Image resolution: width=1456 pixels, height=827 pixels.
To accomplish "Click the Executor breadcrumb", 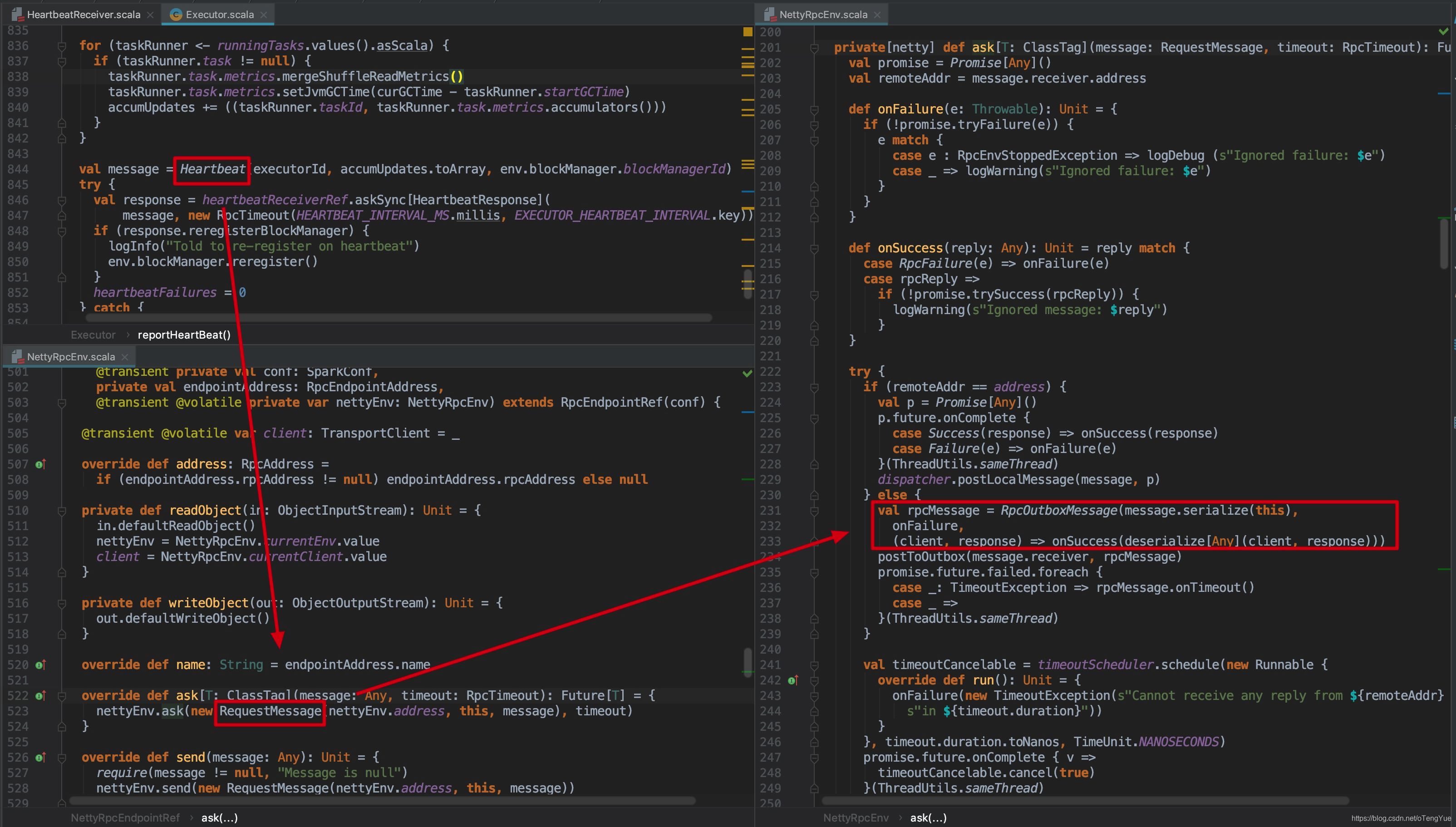I will [93, 335].
